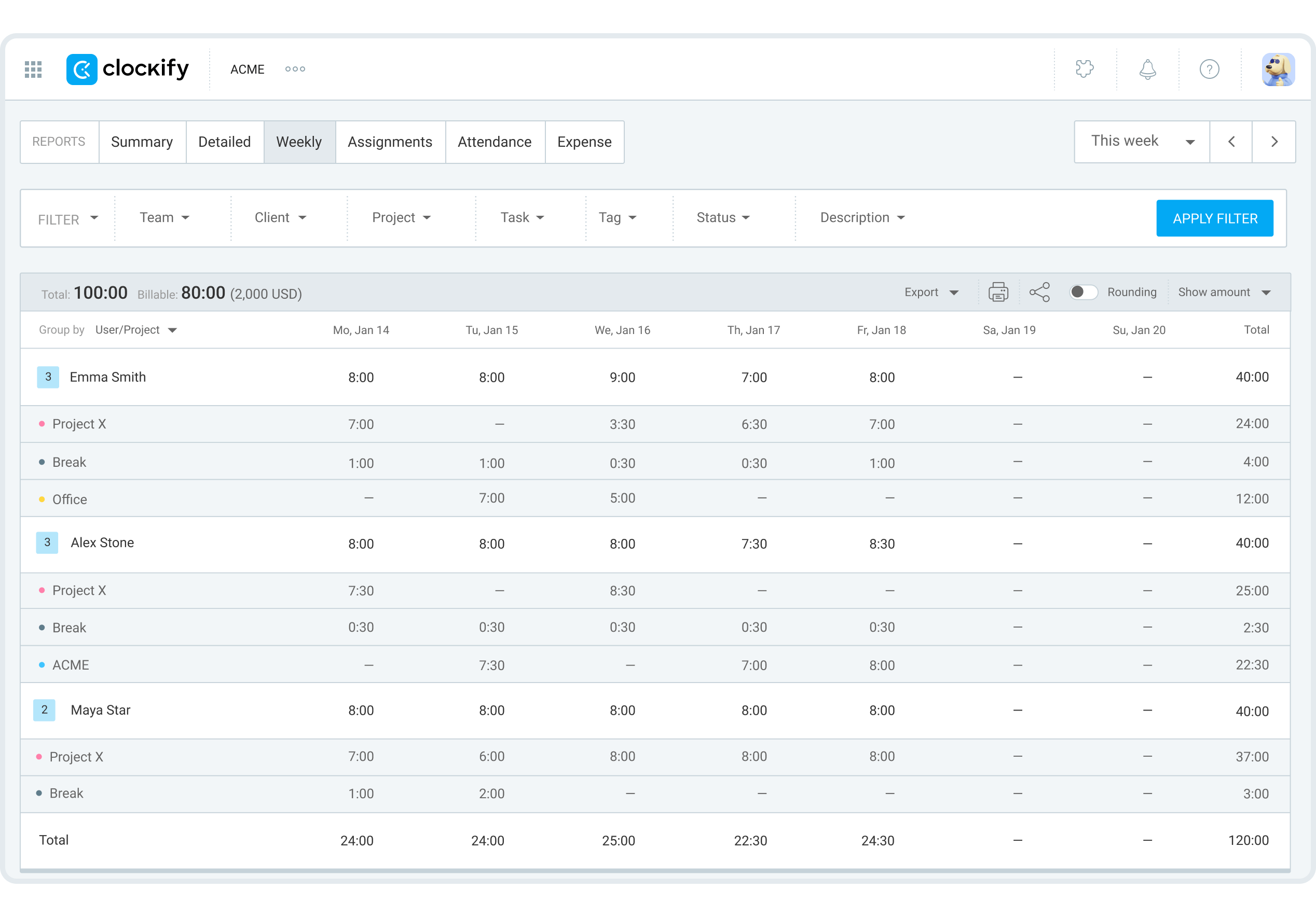The image size is (1316, 917).
Task: Go to previous week arrow
Action: pyautogui.click(x=1231, y=142)
